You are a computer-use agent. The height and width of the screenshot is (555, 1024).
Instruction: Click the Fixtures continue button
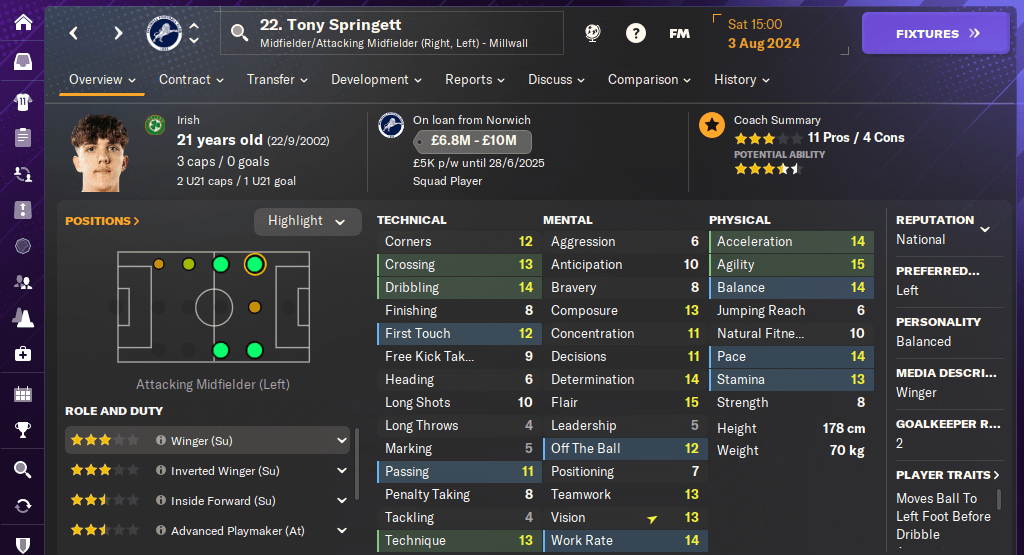click(x=936, y=34)
